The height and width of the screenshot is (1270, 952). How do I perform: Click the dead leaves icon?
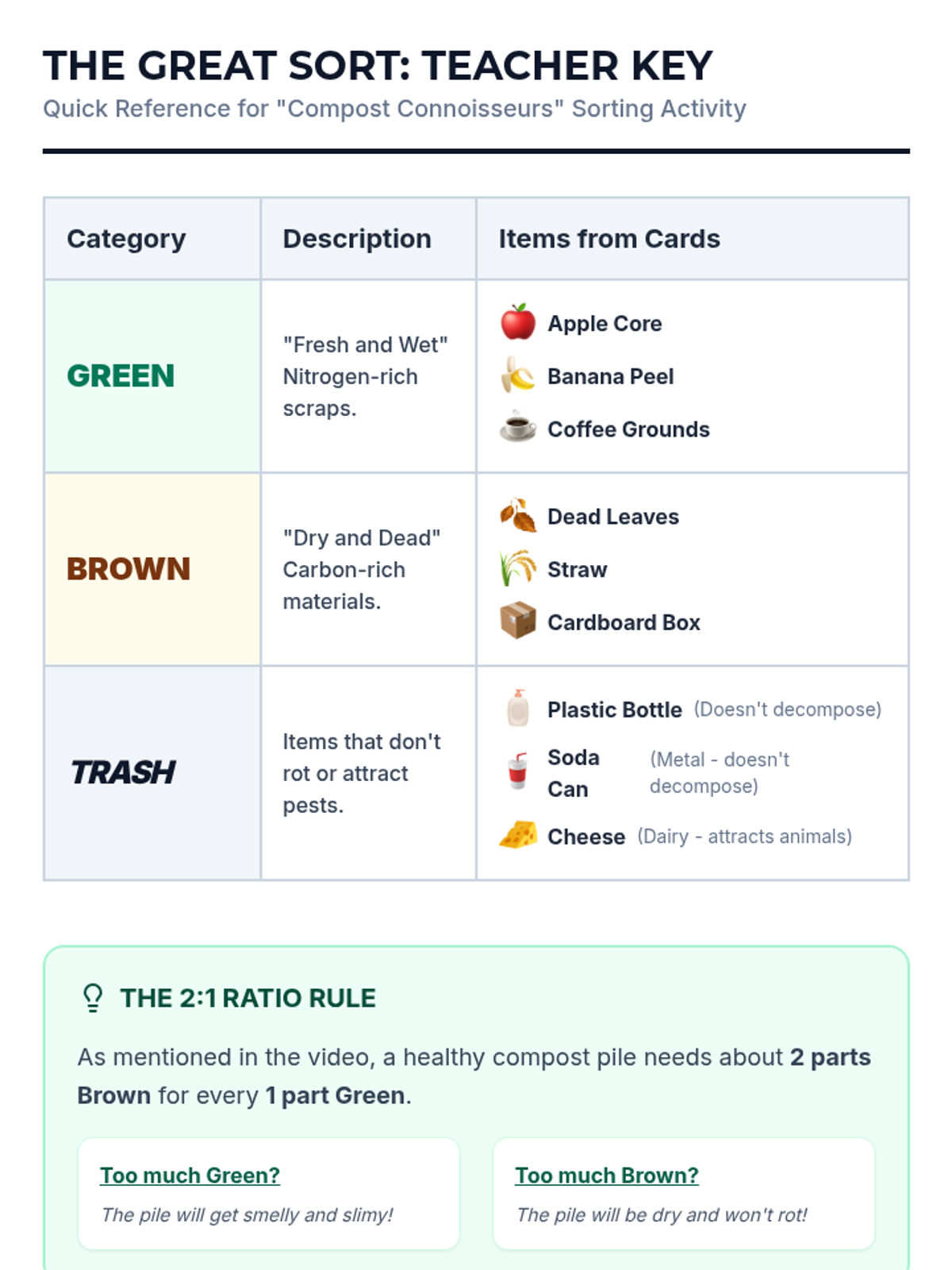517,516
